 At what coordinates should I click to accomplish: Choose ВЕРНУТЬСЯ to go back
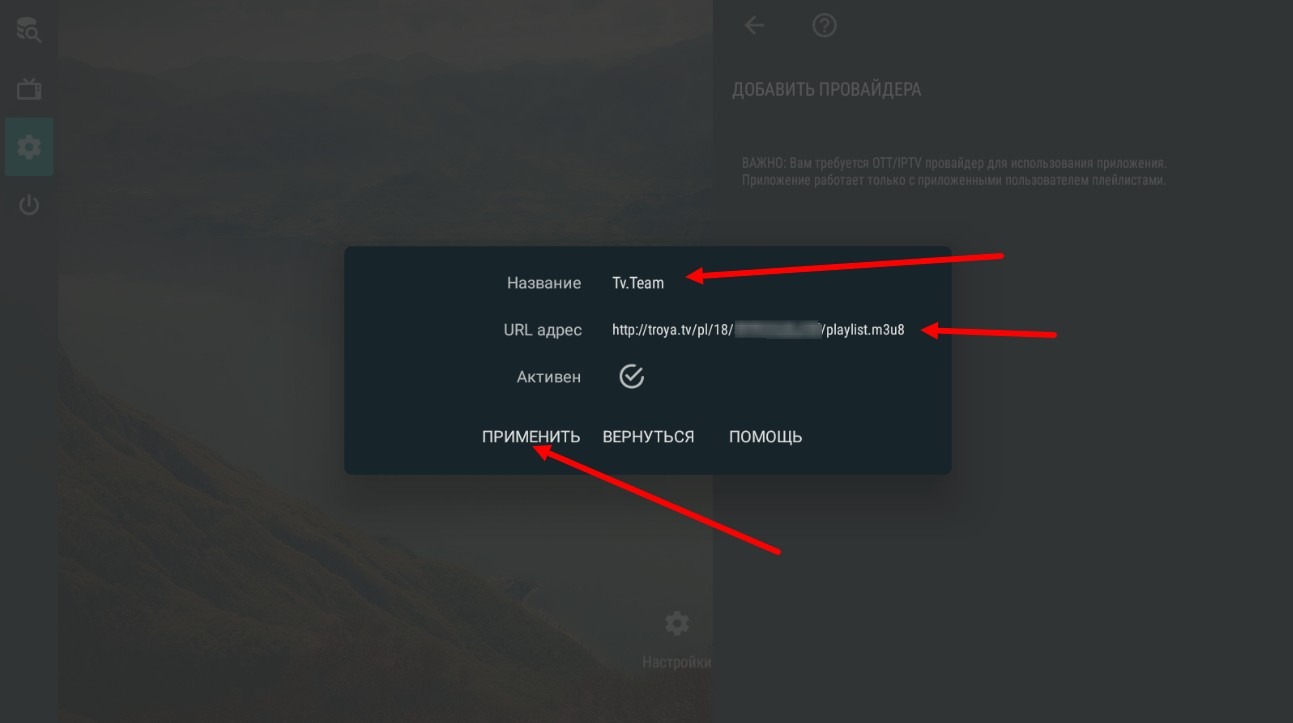click(648, 437)
